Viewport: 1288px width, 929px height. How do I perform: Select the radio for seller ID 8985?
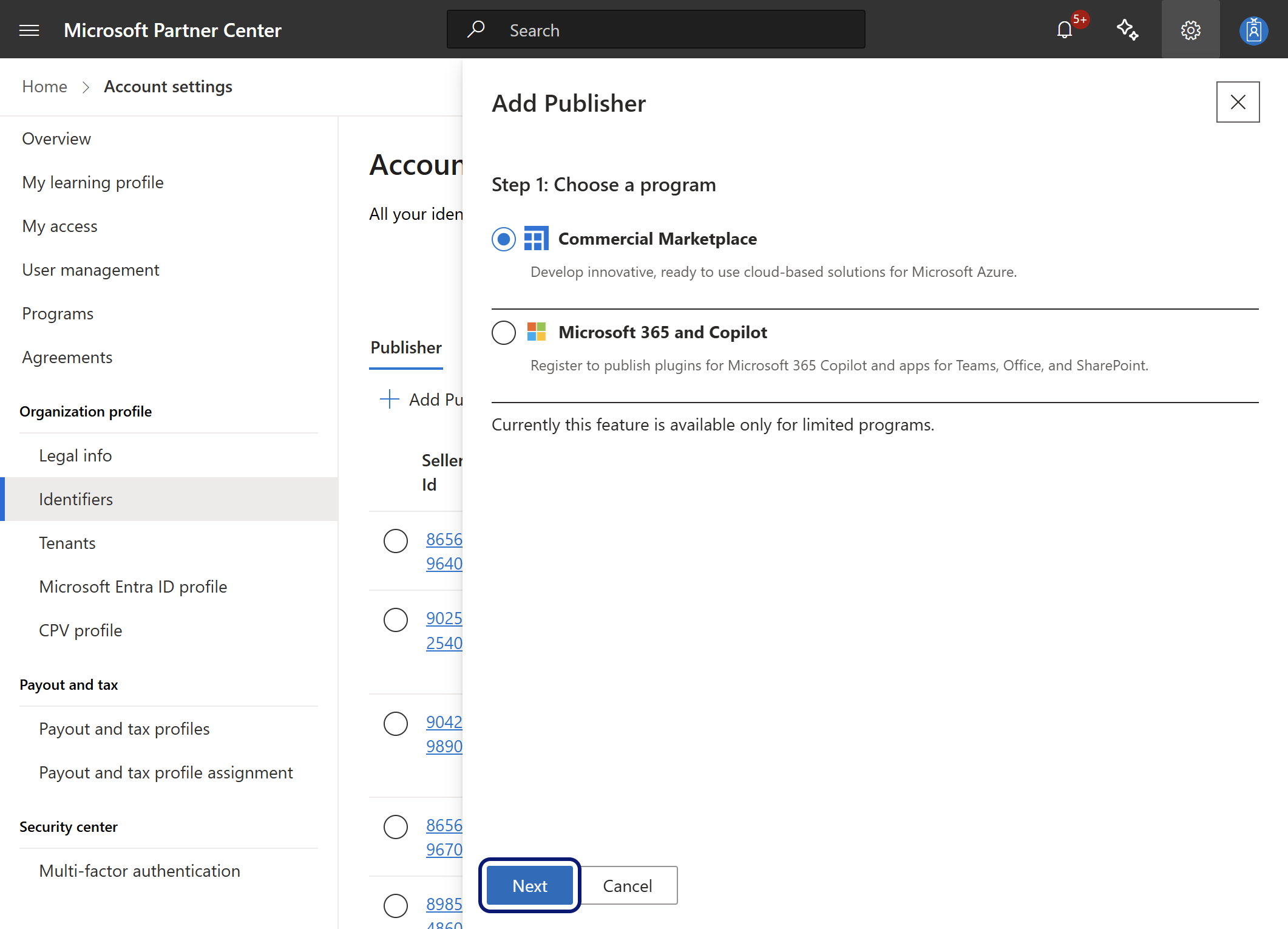(x=396, y=905)
